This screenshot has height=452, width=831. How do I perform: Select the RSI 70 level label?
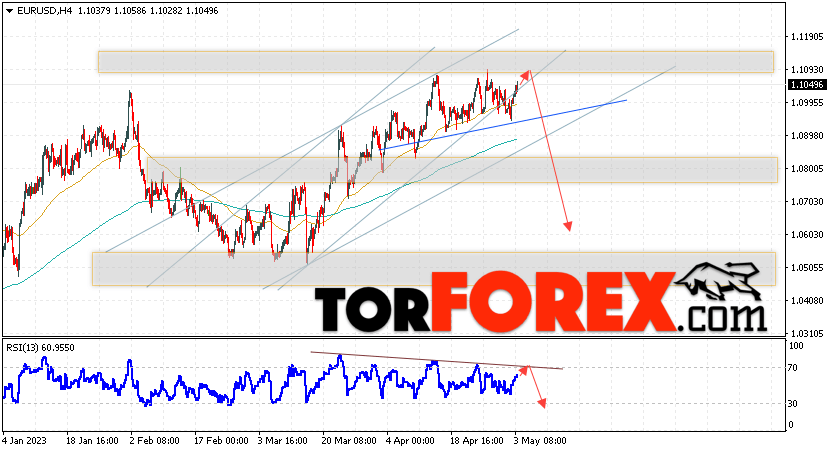pos(793,368)
